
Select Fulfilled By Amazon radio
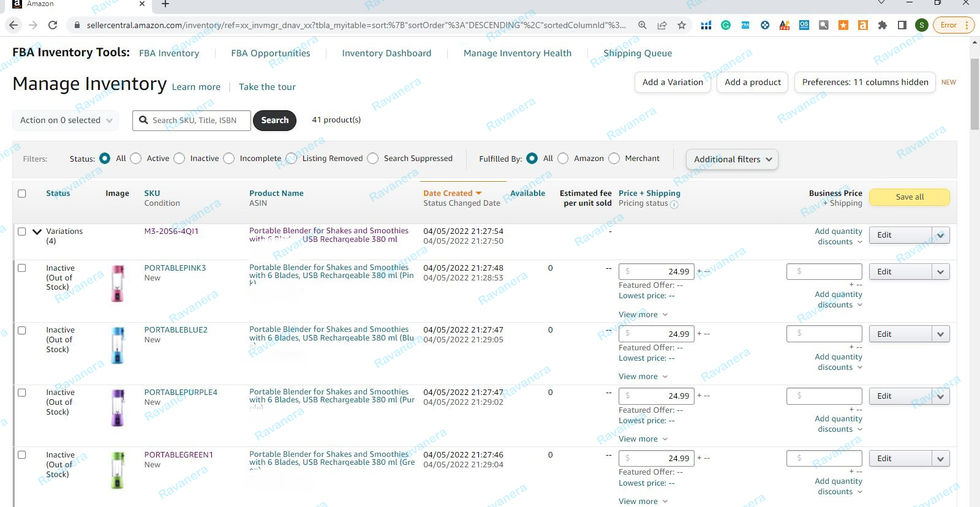click(x=562, y=159)
